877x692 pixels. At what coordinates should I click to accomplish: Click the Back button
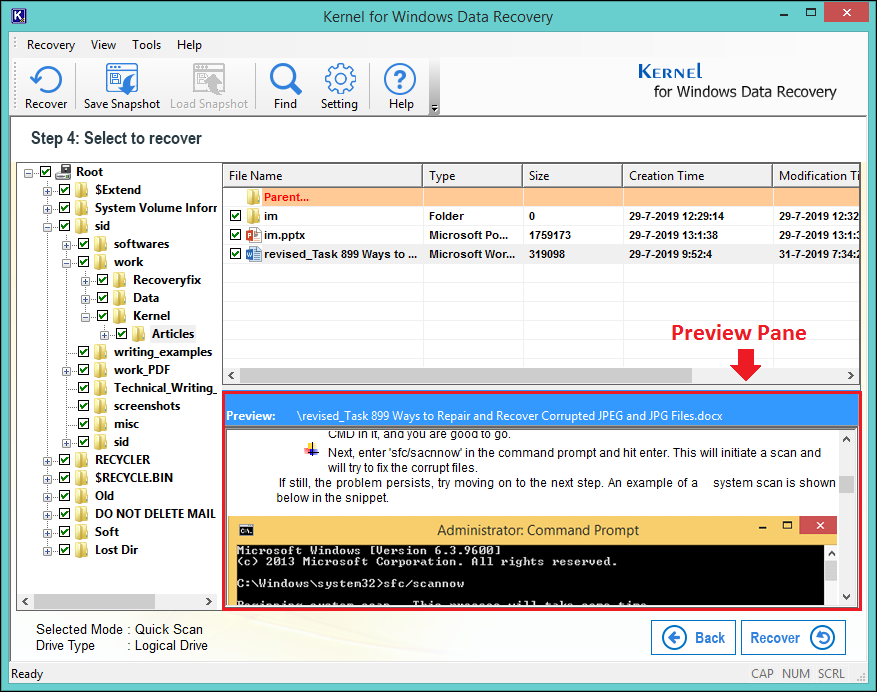pyautogui.click(x=694, y=637)
